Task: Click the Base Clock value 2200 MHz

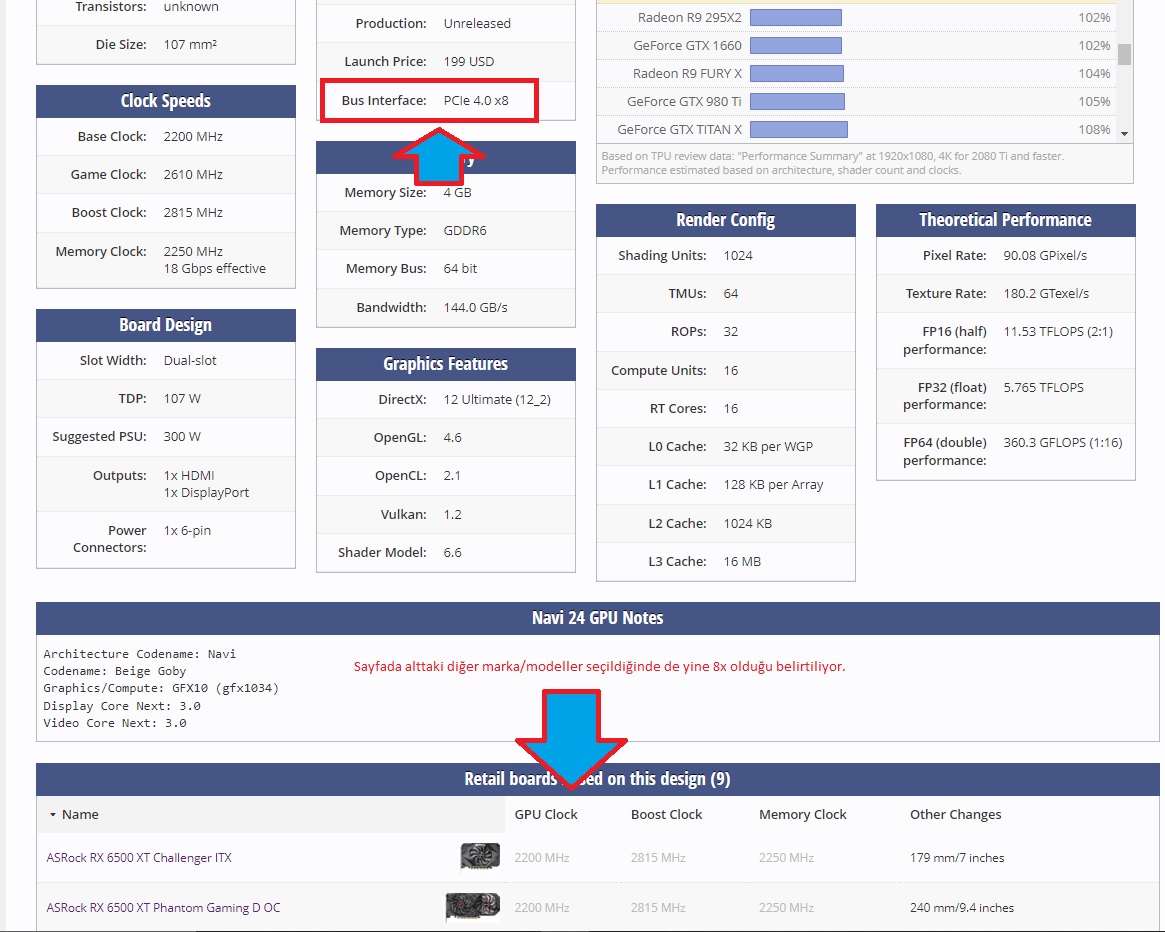Action: [193, 137]
